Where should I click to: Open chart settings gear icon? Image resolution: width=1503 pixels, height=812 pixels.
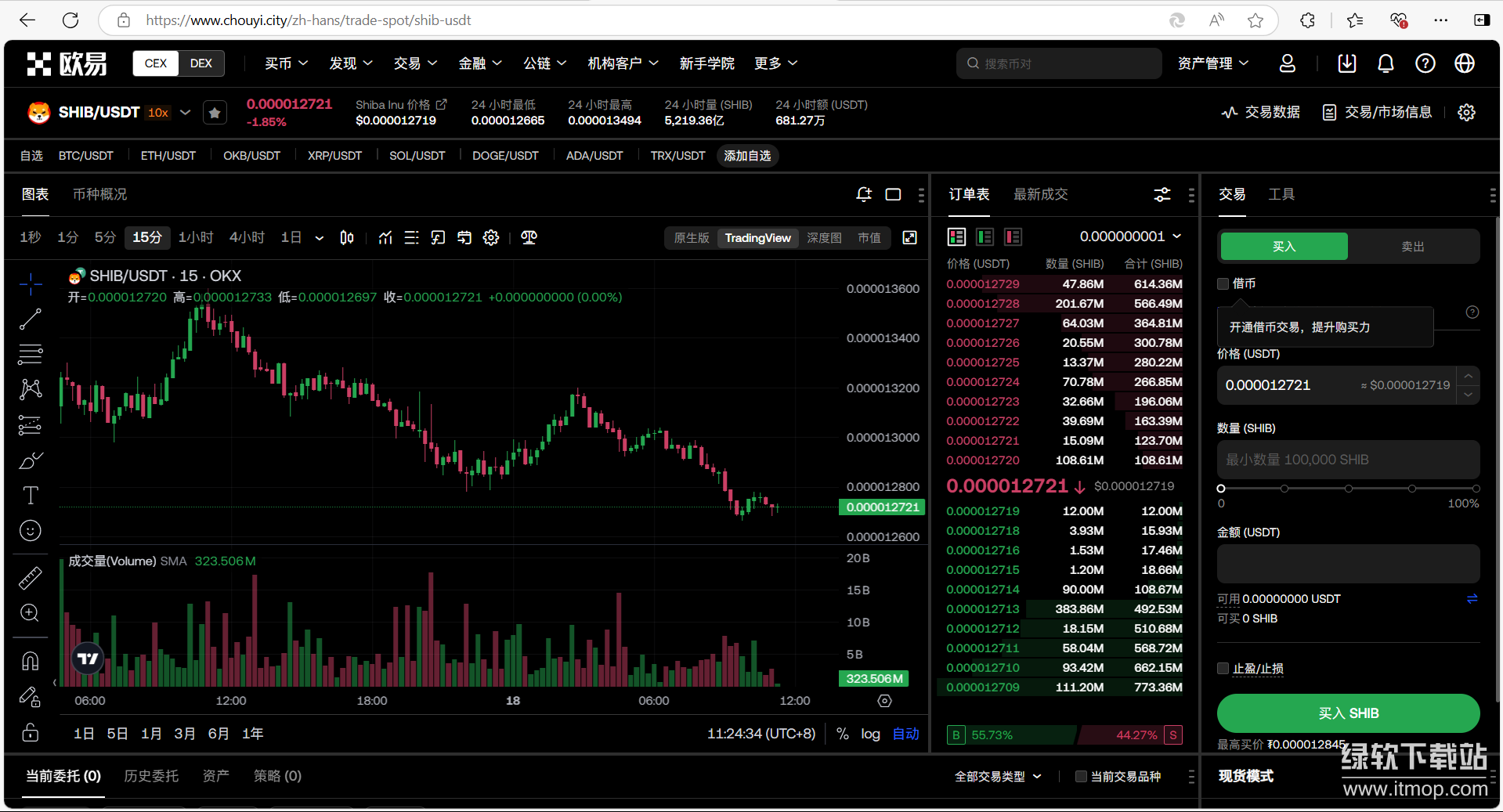(x=491, y=238)
